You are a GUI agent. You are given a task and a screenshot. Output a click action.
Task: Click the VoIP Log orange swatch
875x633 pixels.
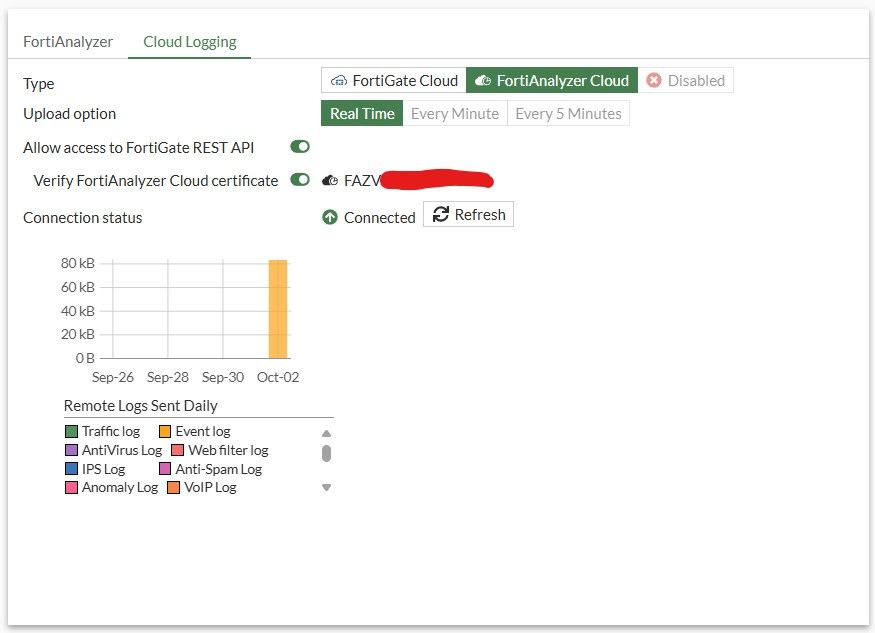[174, 488]
